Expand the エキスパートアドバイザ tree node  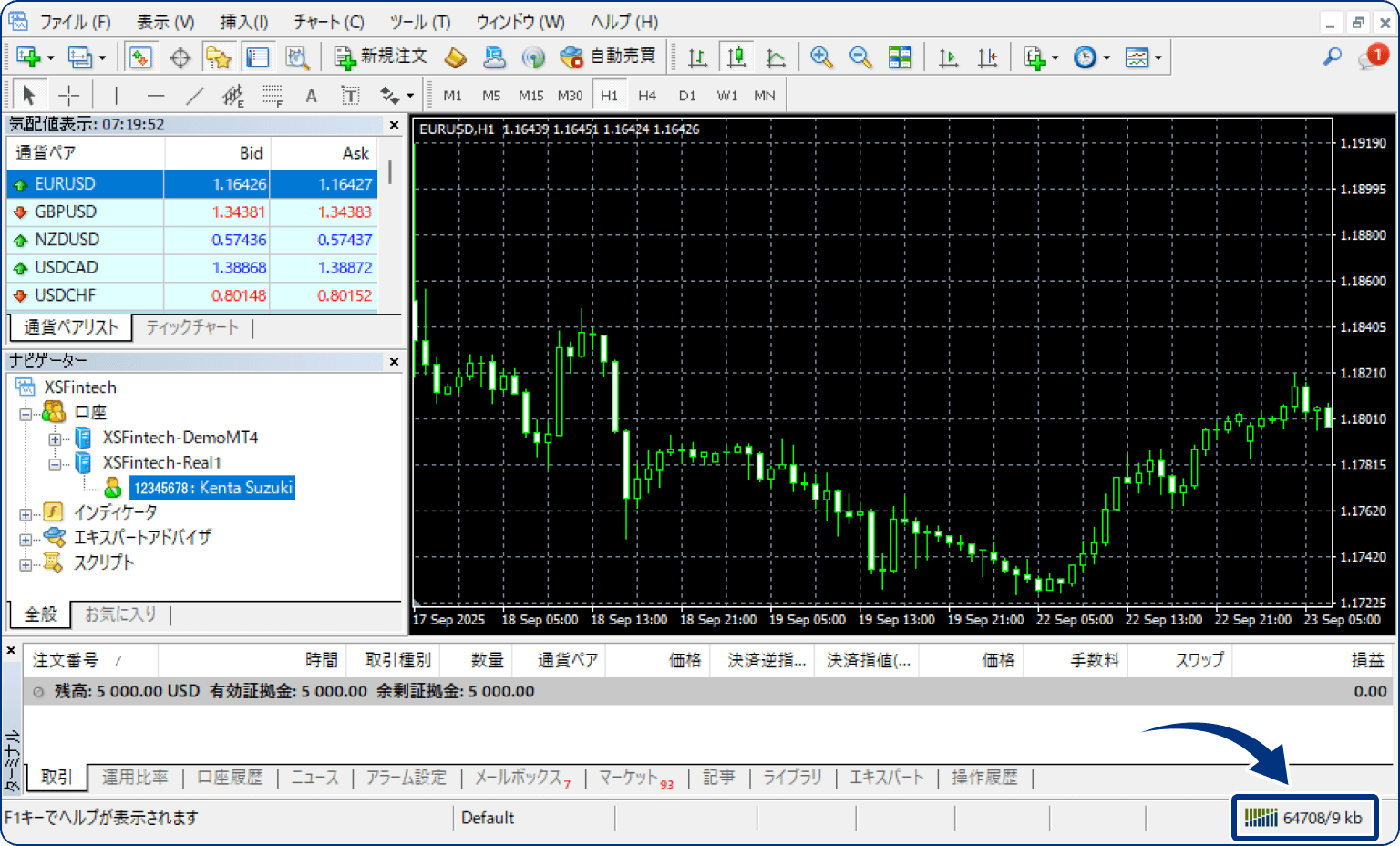[x=26, y=539]
